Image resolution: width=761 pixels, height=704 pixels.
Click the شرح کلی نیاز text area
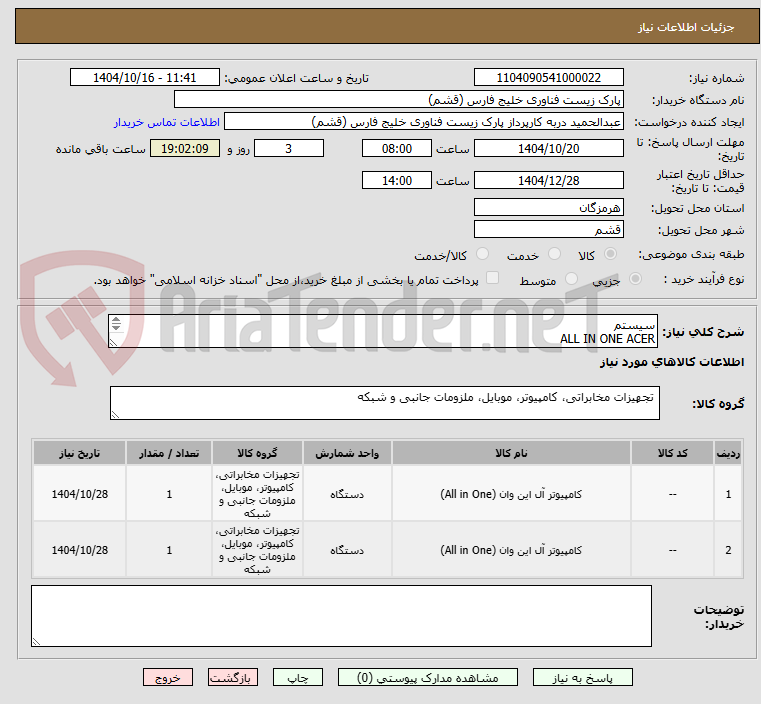click(x=383, y=331)
